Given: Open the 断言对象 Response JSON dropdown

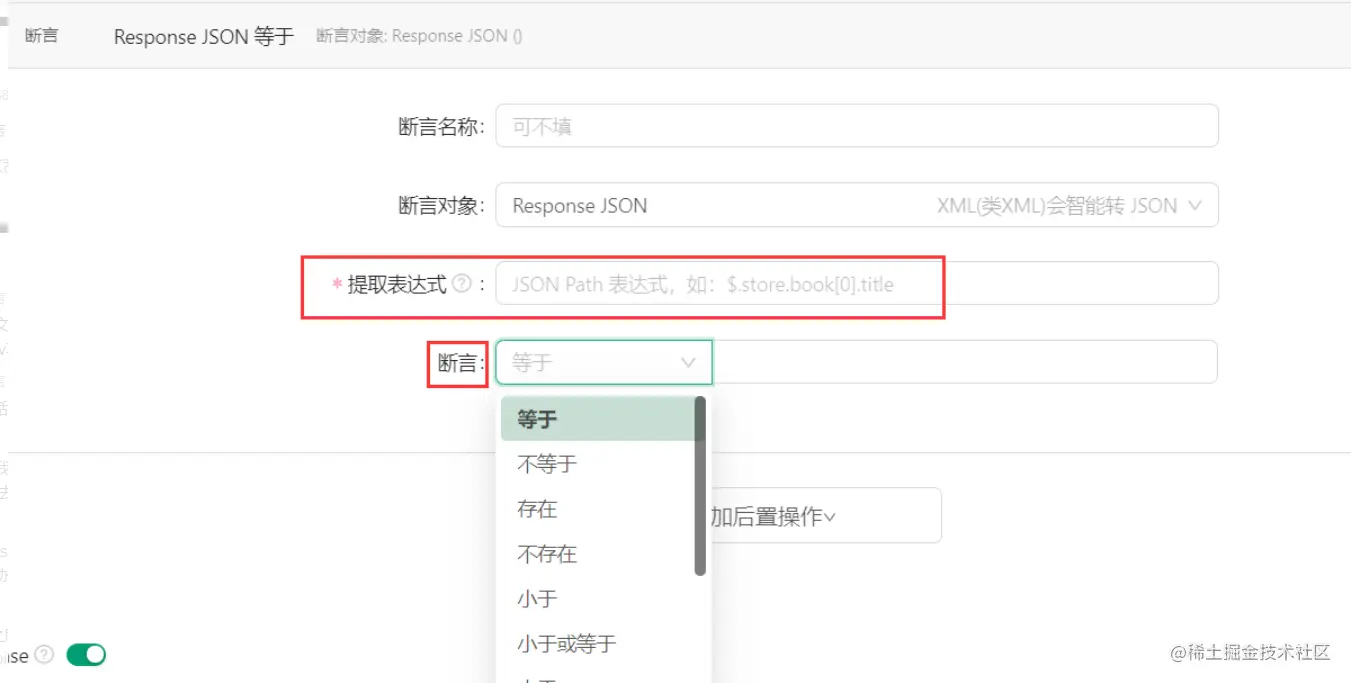Looking at the screenshot, I should tap(857, 205).
